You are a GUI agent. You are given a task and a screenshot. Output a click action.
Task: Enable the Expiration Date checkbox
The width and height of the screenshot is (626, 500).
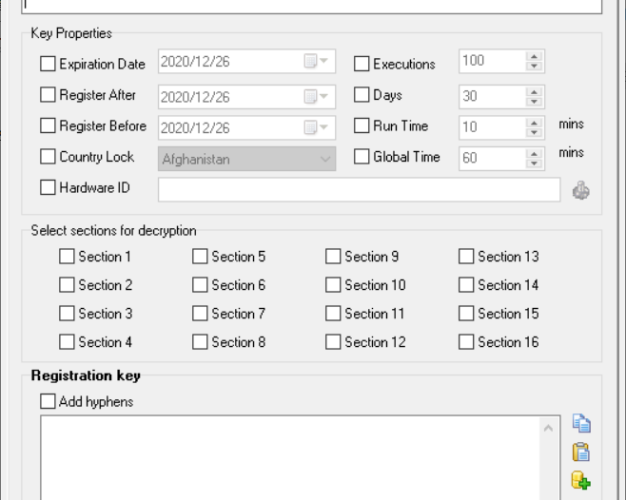[x=48, y=64]
